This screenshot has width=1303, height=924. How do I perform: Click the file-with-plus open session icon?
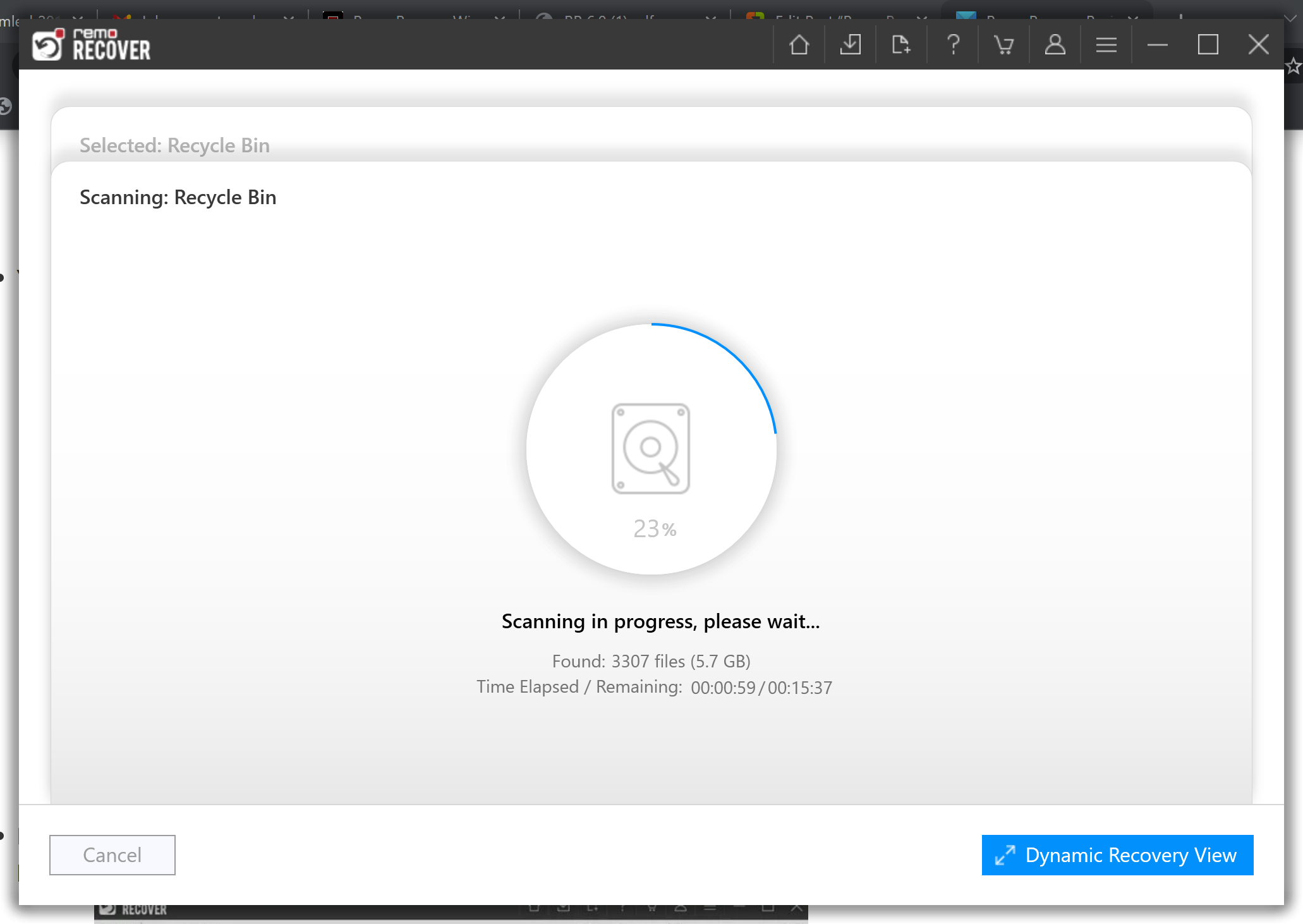click(901, 45)
